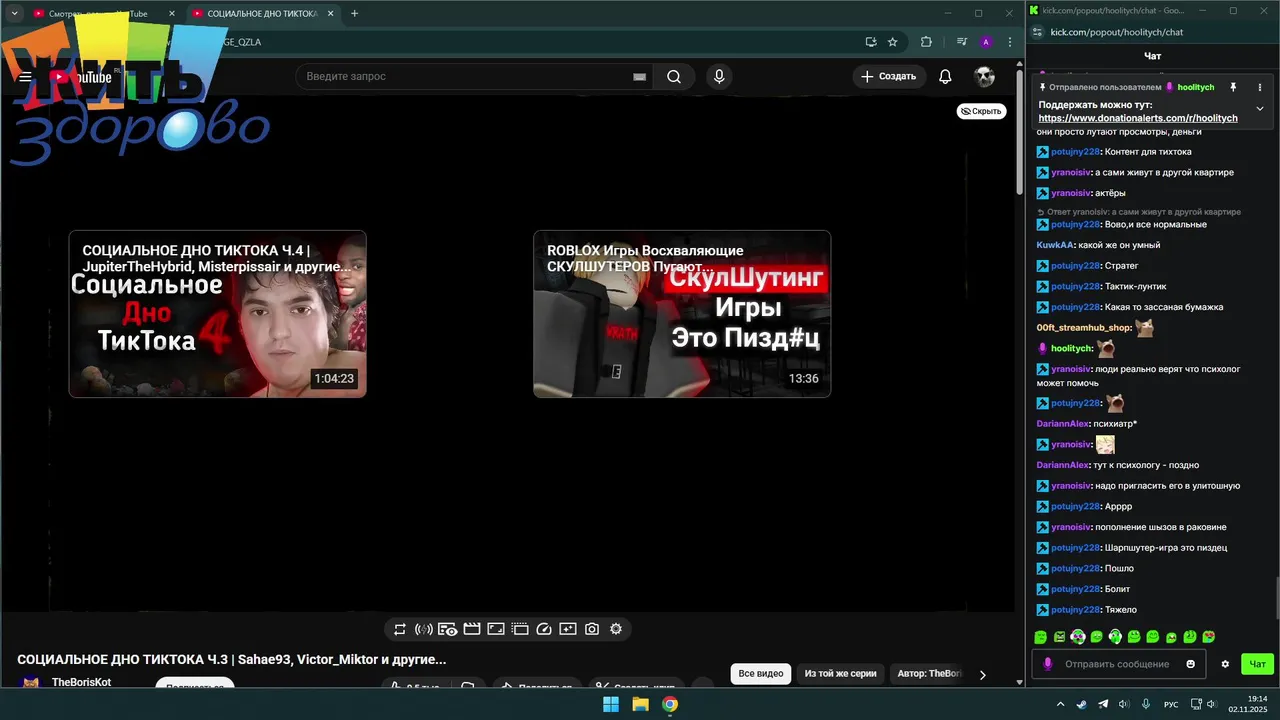Start voice search with the microphone

coord(718,76)
